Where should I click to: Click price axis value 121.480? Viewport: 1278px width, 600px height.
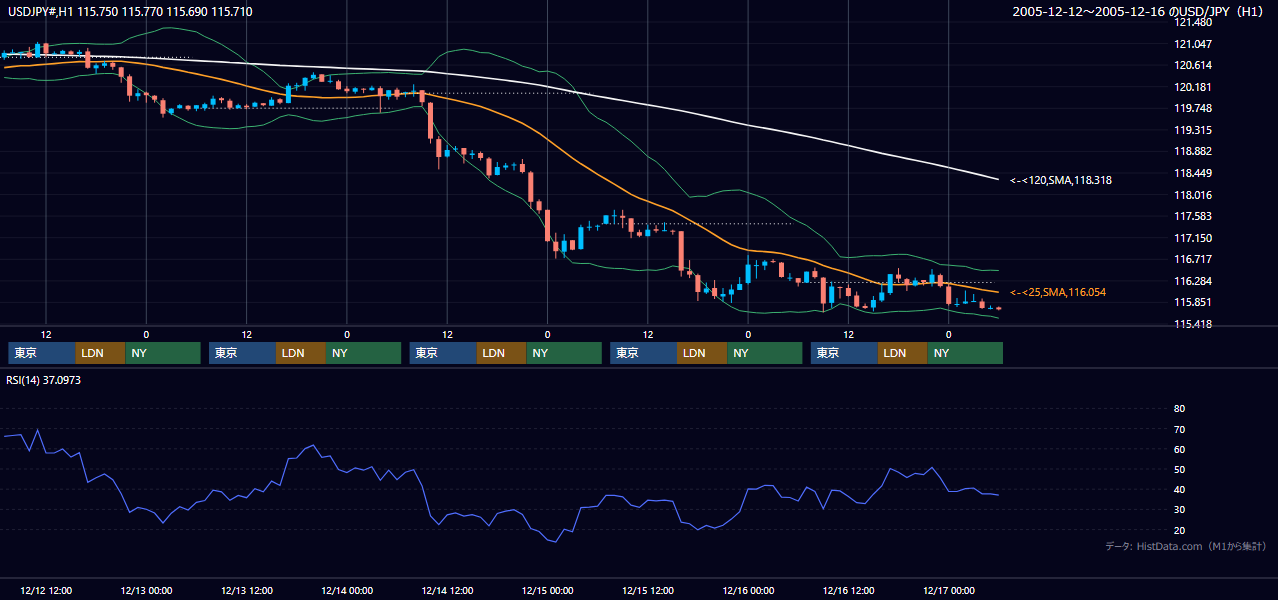pos(1192,23)
